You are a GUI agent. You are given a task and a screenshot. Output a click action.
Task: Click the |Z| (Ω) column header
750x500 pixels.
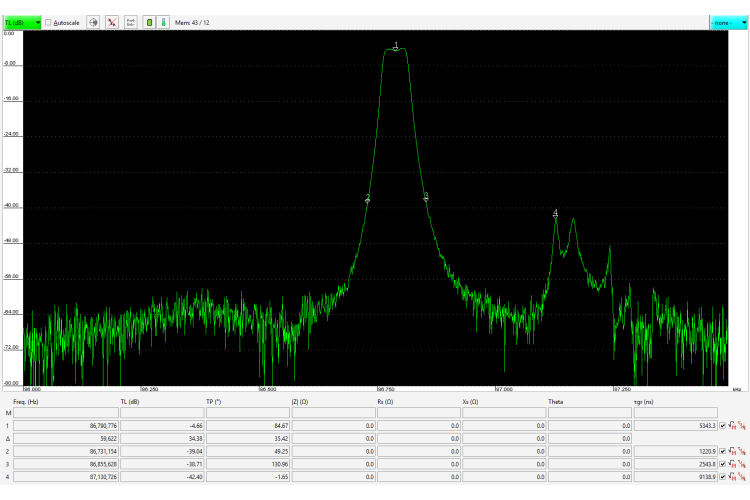(x=300, y=401)
